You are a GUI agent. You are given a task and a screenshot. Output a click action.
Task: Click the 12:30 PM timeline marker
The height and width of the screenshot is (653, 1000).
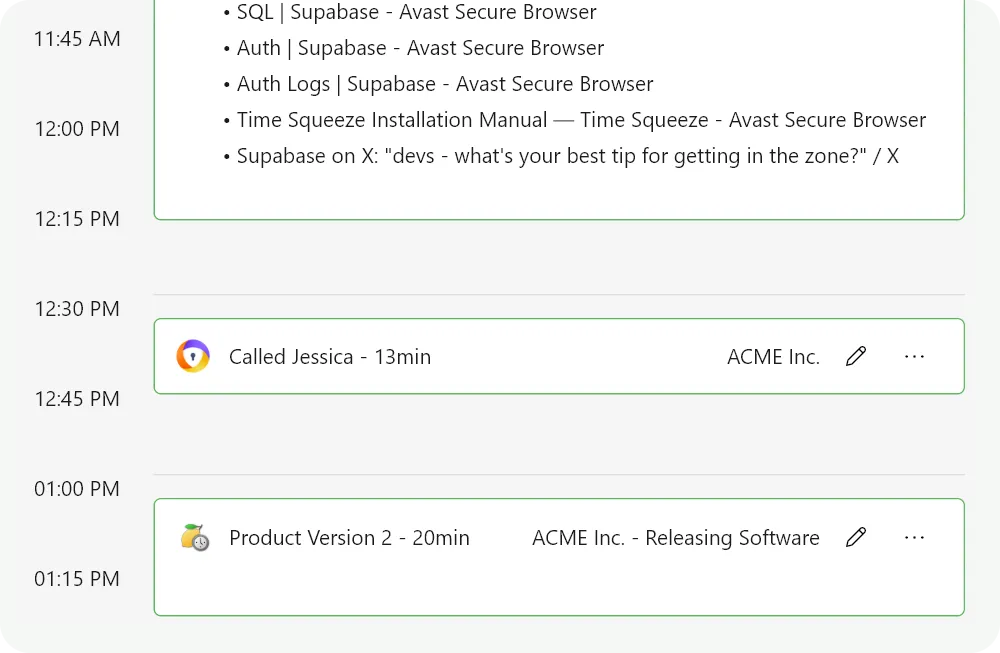coord(77,309)
